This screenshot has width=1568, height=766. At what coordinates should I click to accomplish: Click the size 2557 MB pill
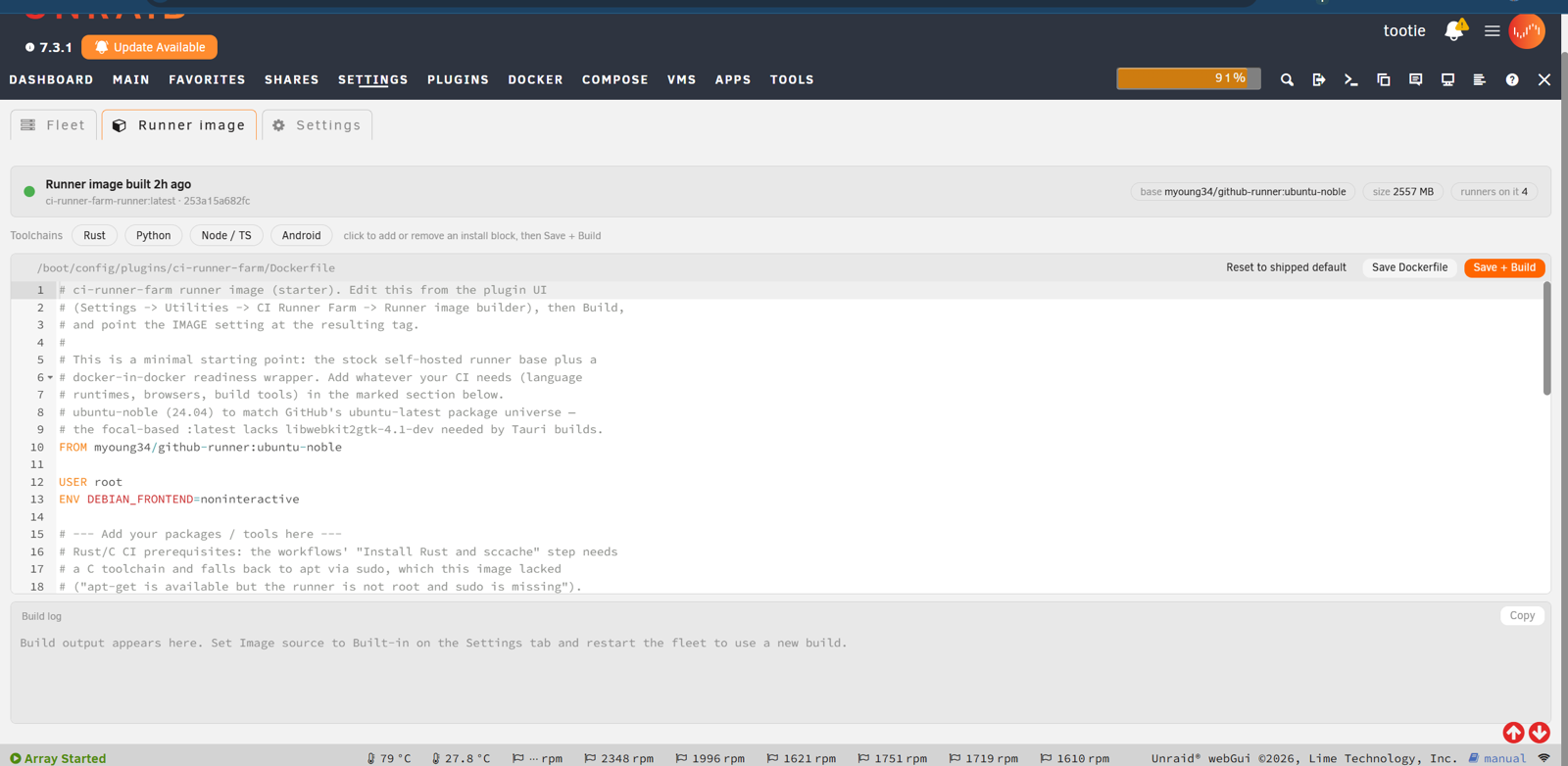coord(1403,192)
